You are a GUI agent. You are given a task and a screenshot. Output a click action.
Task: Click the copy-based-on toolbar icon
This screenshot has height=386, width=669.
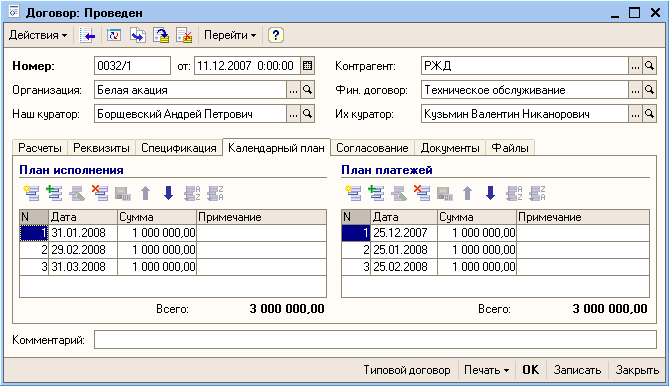137,35
